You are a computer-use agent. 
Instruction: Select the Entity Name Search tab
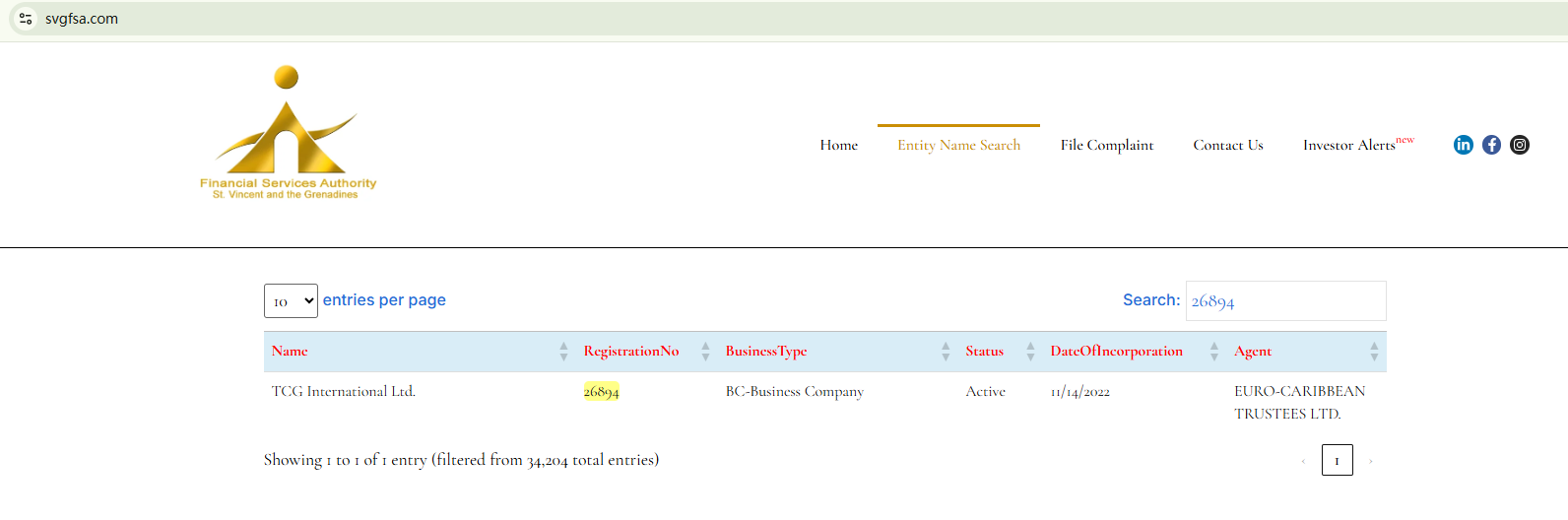point(958,145)
